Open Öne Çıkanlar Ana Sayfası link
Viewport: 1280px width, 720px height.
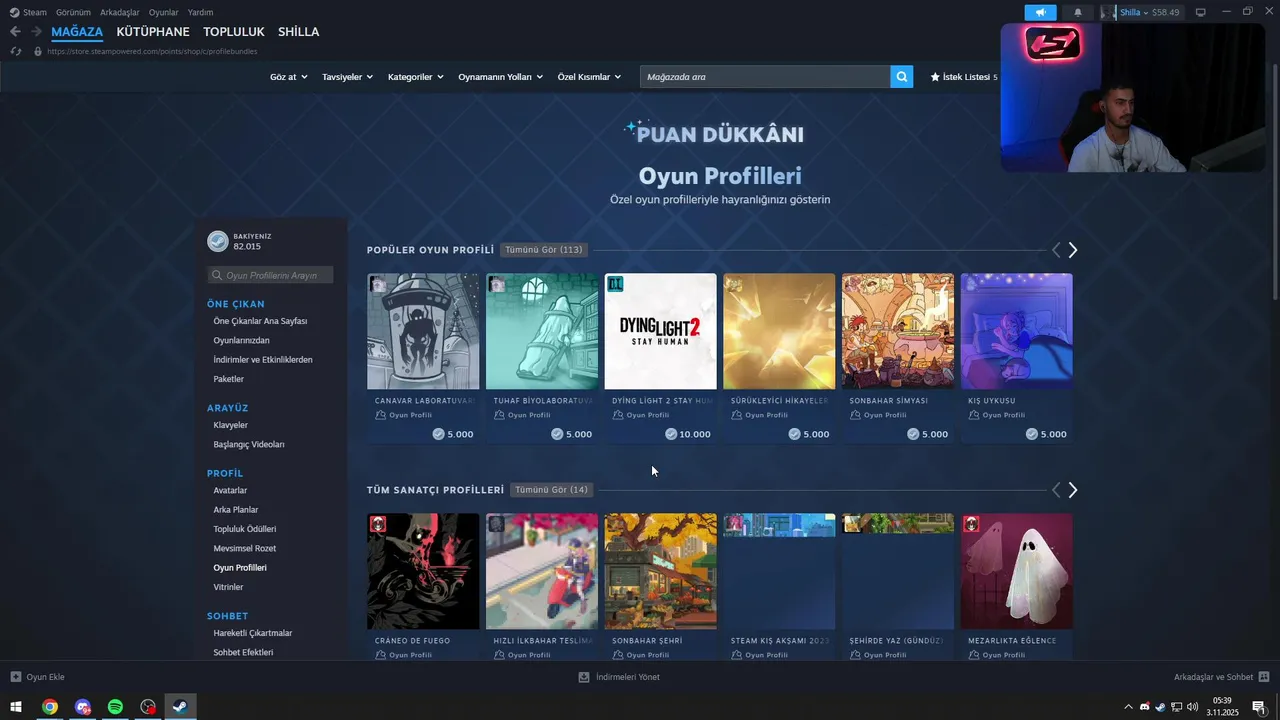[260, 321]
